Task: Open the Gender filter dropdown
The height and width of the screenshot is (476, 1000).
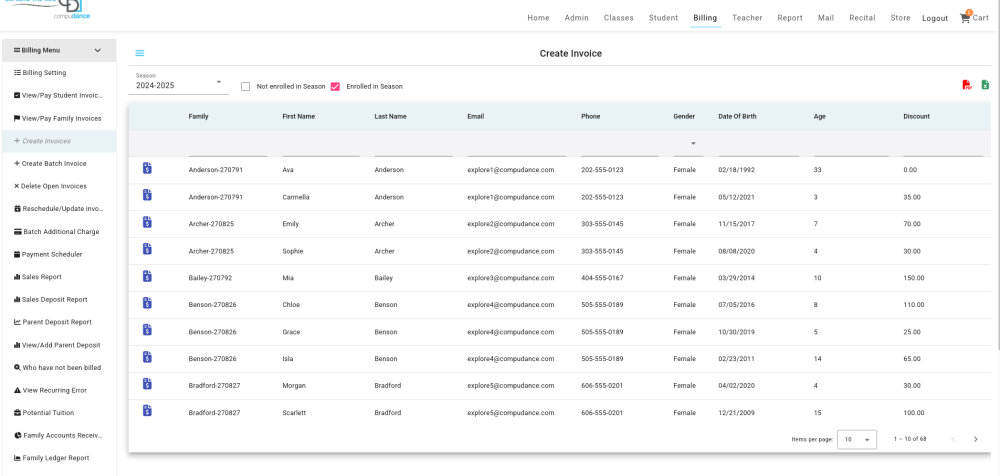Action: coord(688,144)
